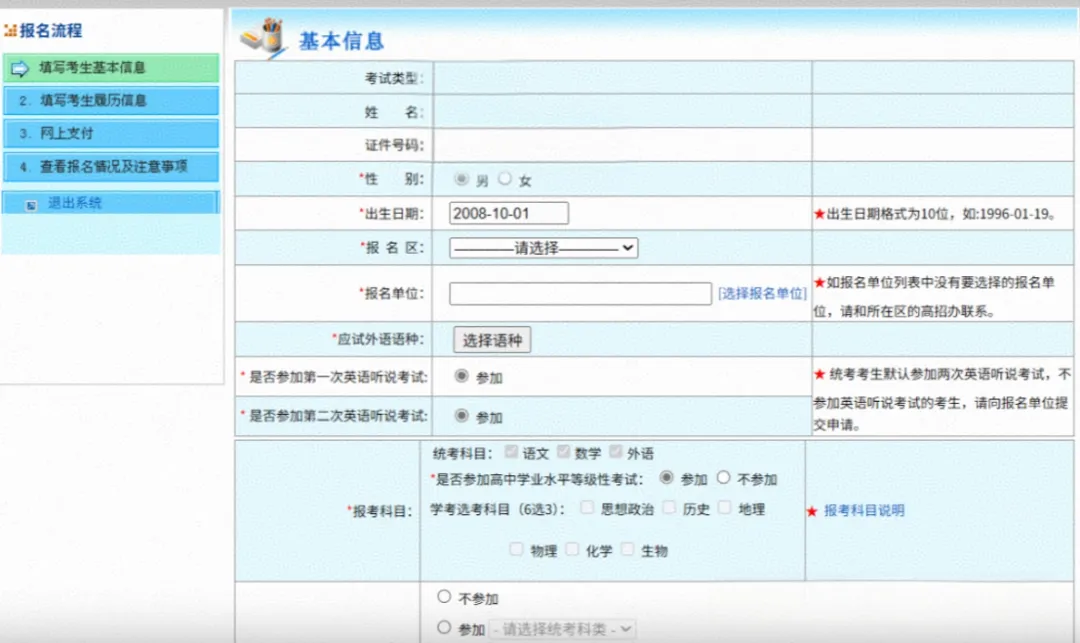Check the 生物 subject checkbox
Image resolution: width=1080 pixels, height=643 pixels.
click(627, 549)
